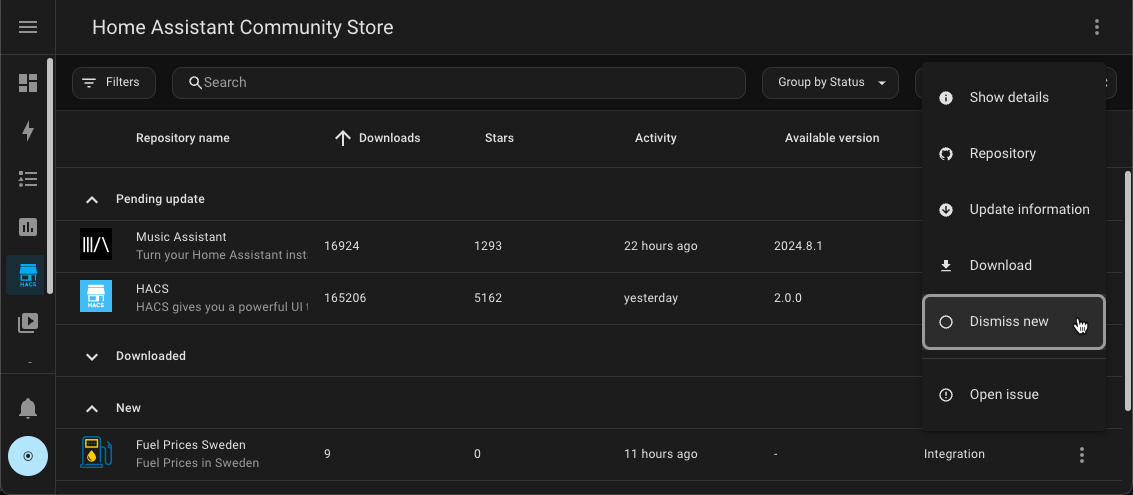Open Fuel Prices Sweden row options menu
This screenshot has height=495, width=1133.
(x=1081, y=455)
